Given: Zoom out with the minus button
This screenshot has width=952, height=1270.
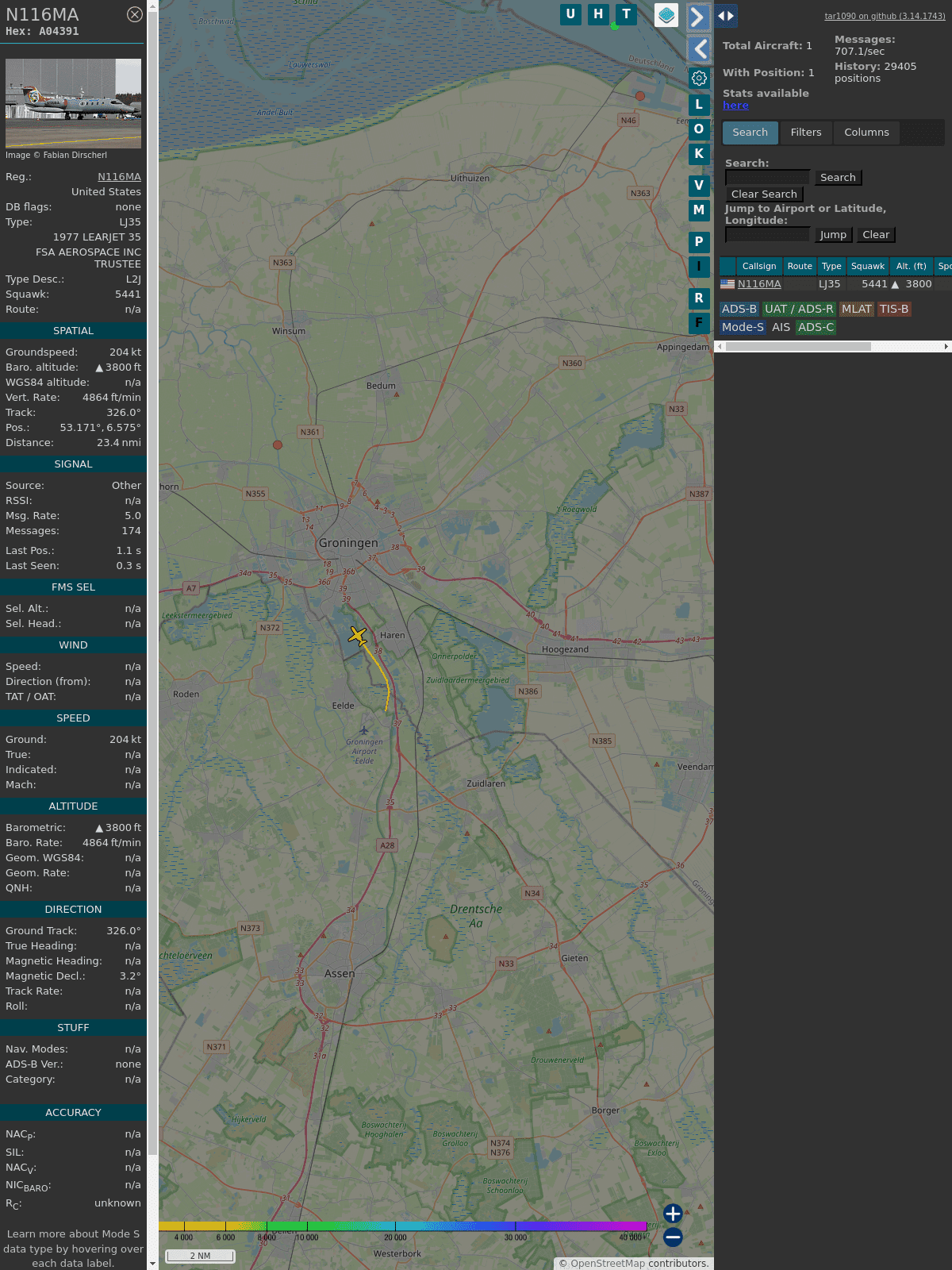Looking at the screenshot, I should coord(673,1237).
